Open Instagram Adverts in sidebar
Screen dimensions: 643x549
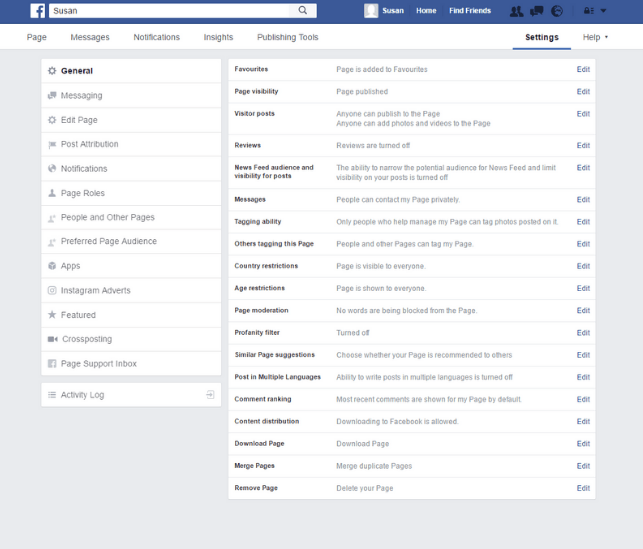pos(95,291)
